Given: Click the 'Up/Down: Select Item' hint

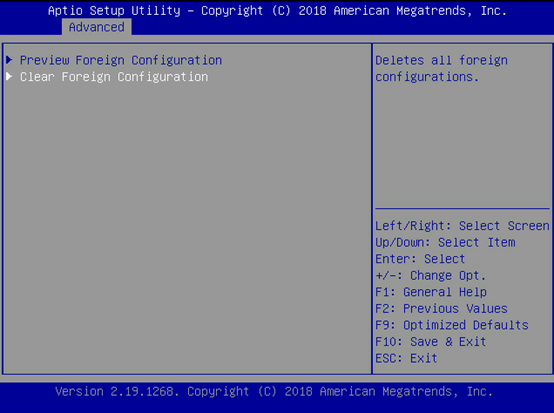Looking at the screenshot, I should point(445,242).
